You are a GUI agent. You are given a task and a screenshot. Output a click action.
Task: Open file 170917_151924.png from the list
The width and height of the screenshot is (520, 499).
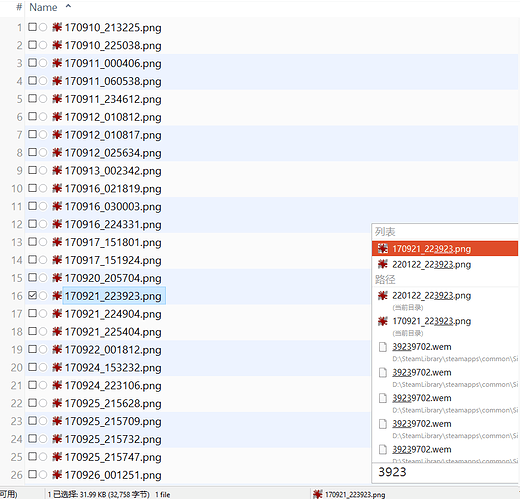(x=113, y=260)
